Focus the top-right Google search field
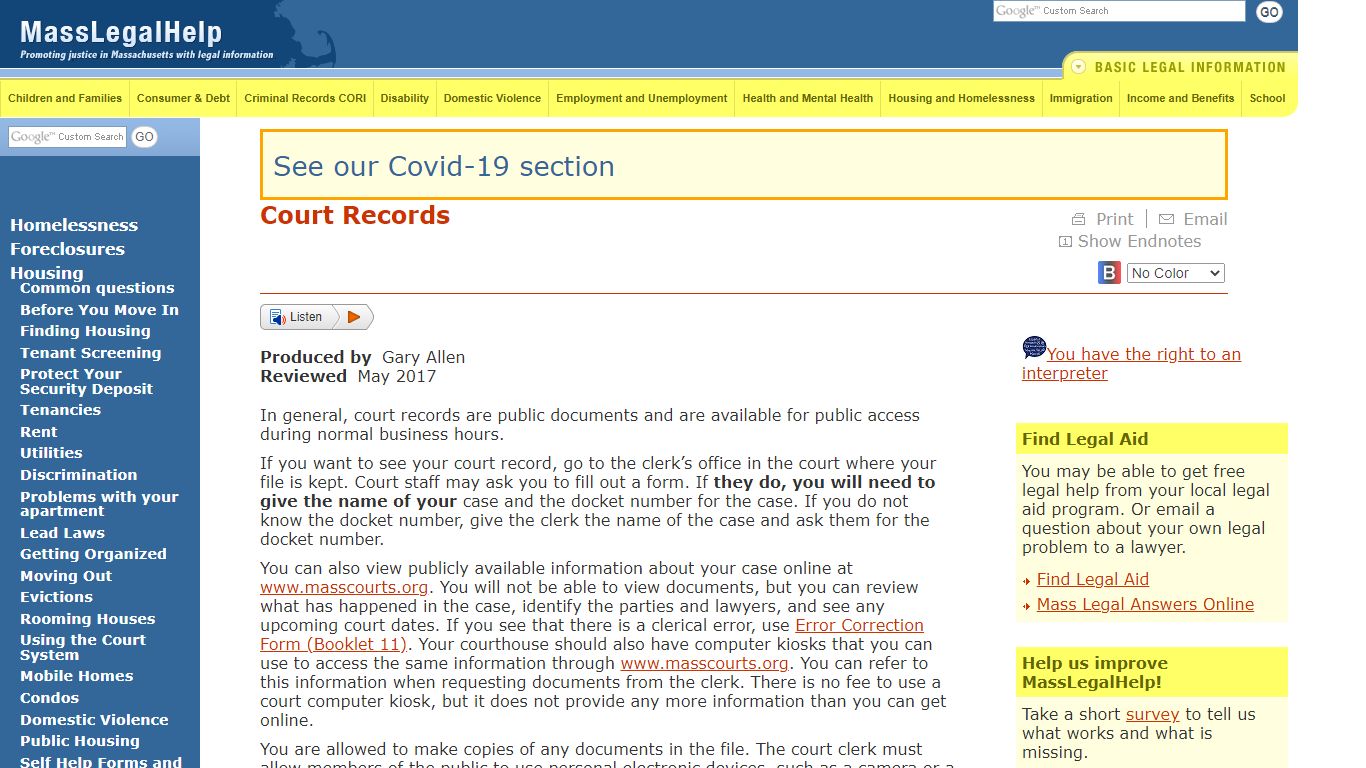The image size is (1366, 768). point(1118,11)
